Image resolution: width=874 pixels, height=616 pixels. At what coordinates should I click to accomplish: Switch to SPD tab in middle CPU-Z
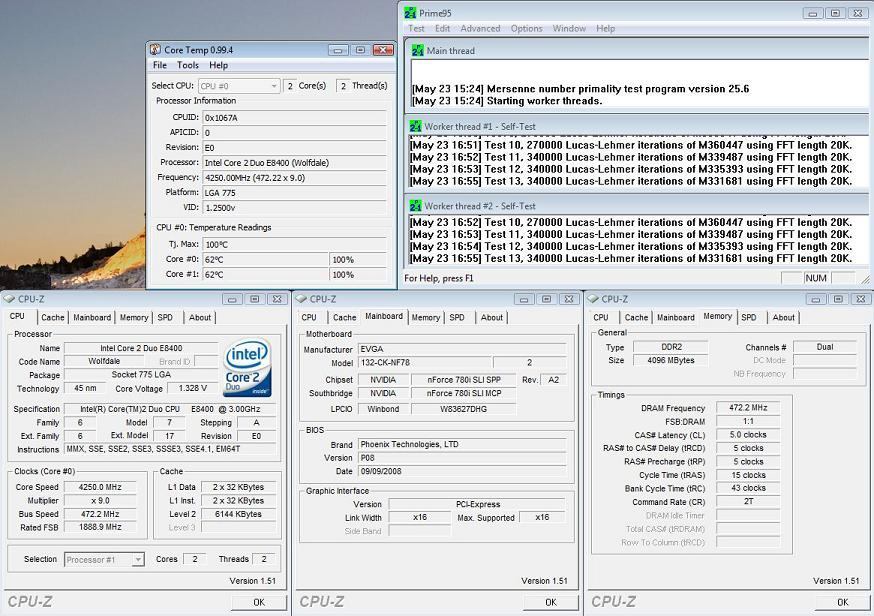[457, 317]
